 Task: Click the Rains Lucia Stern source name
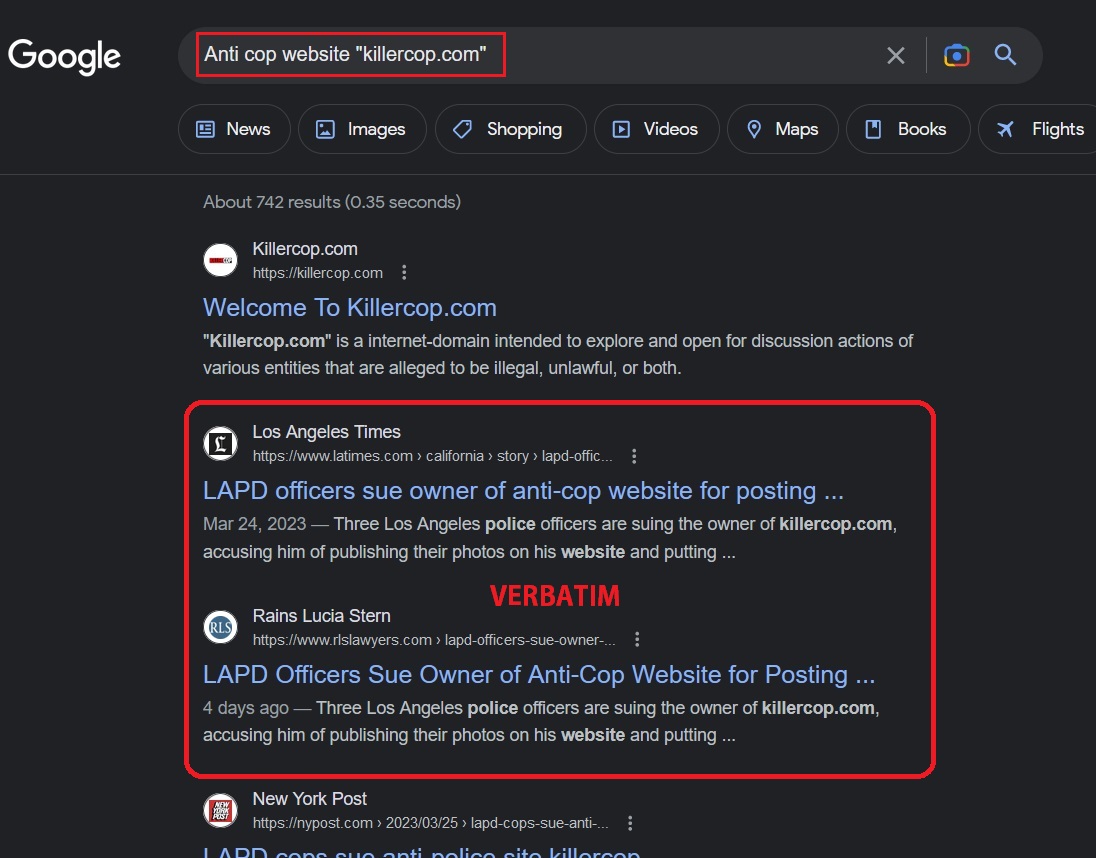click(x=322, y=616)
